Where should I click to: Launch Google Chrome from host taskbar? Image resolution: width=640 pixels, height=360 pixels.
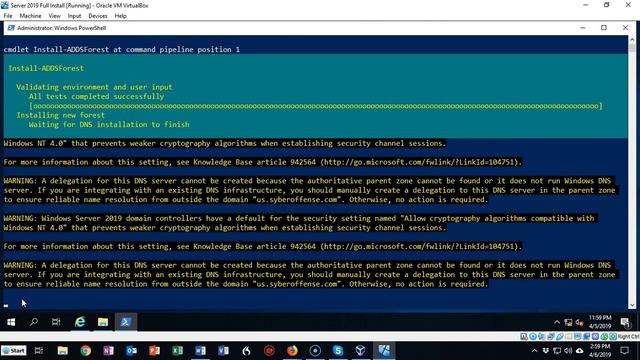click(x=85, y=351)
